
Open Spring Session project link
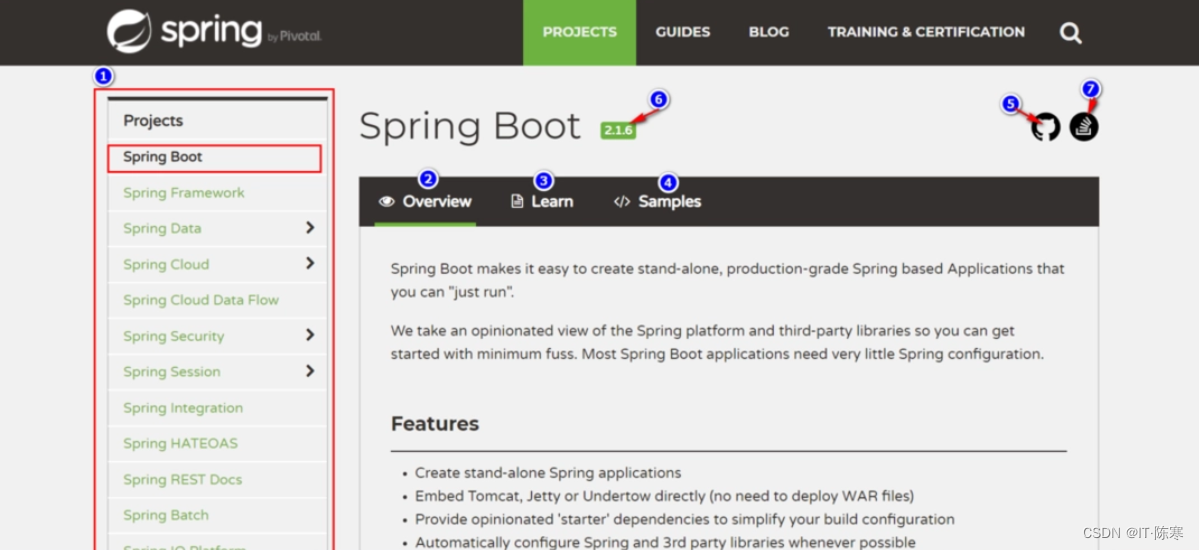(171, 372)
